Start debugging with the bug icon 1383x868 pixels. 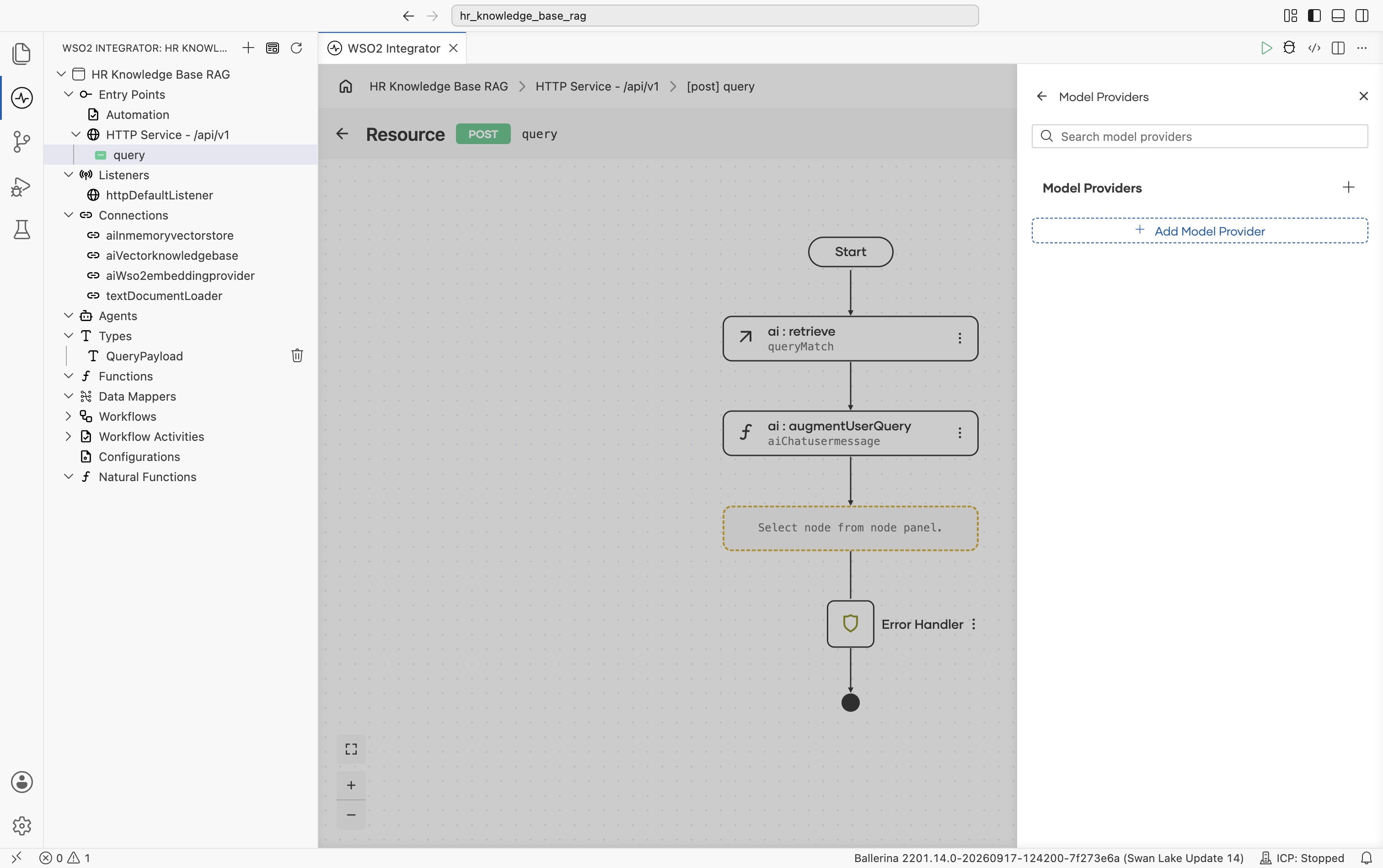pyautogui.click(x=1289, y=48)
